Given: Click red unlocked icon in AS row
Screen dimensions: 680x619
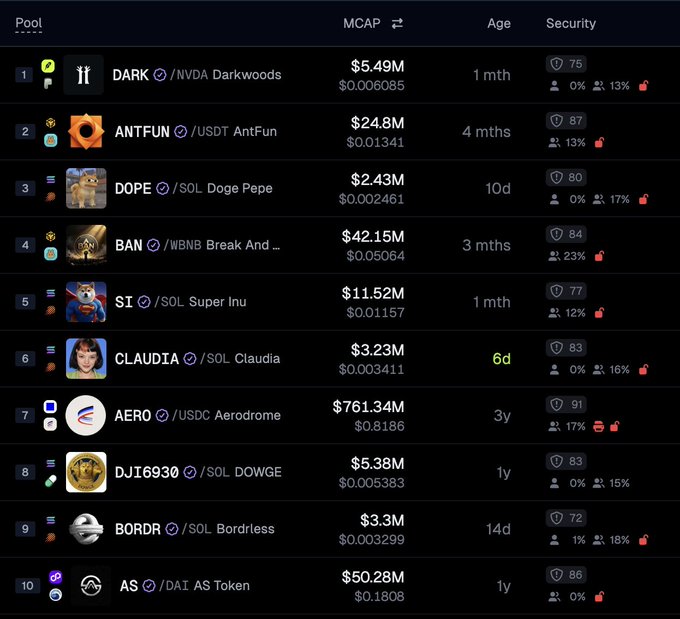Looking at the screenshot, I should click(599, 596).
